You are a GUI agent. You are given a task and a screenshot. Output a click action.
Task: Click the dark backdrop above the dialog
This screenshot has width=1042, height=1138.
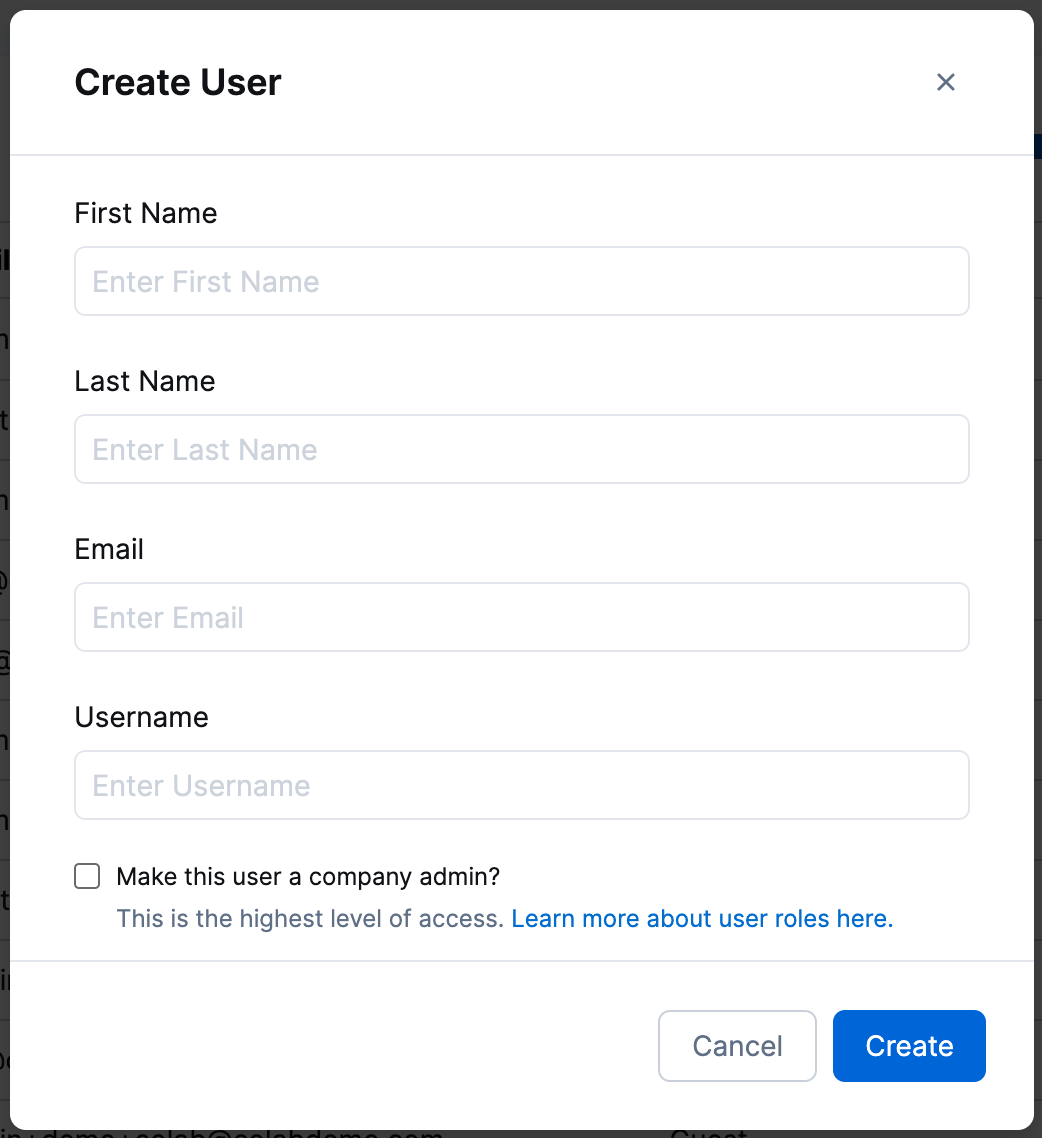click(x=520, y=4)
